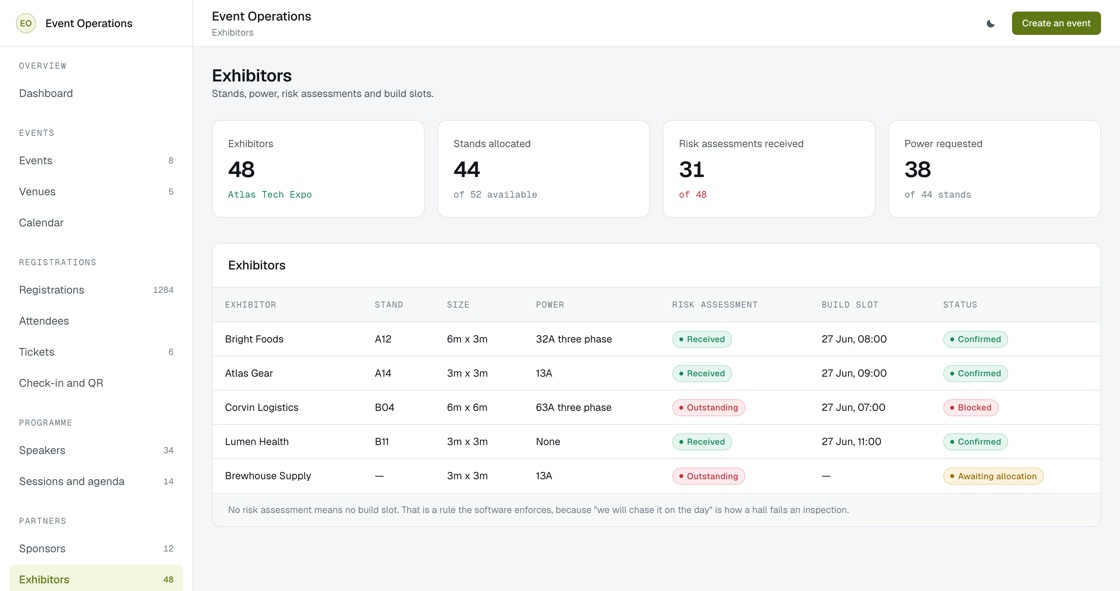Image resolution: width=1120 pixels, height=591 pixels.
Task: Click the 63A three phase power cell
Action: tap(574, 408)
